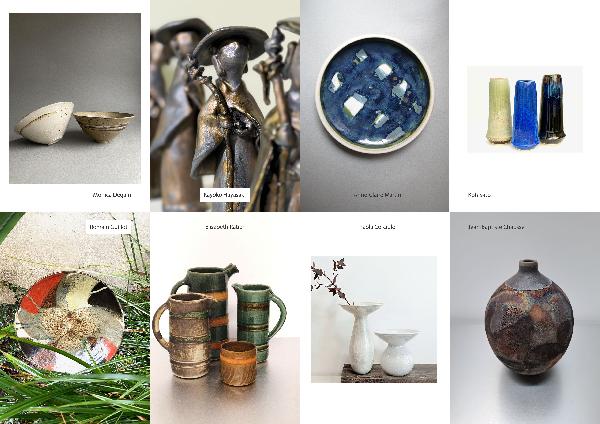View the dark round raku vase image

click(525, 318)
